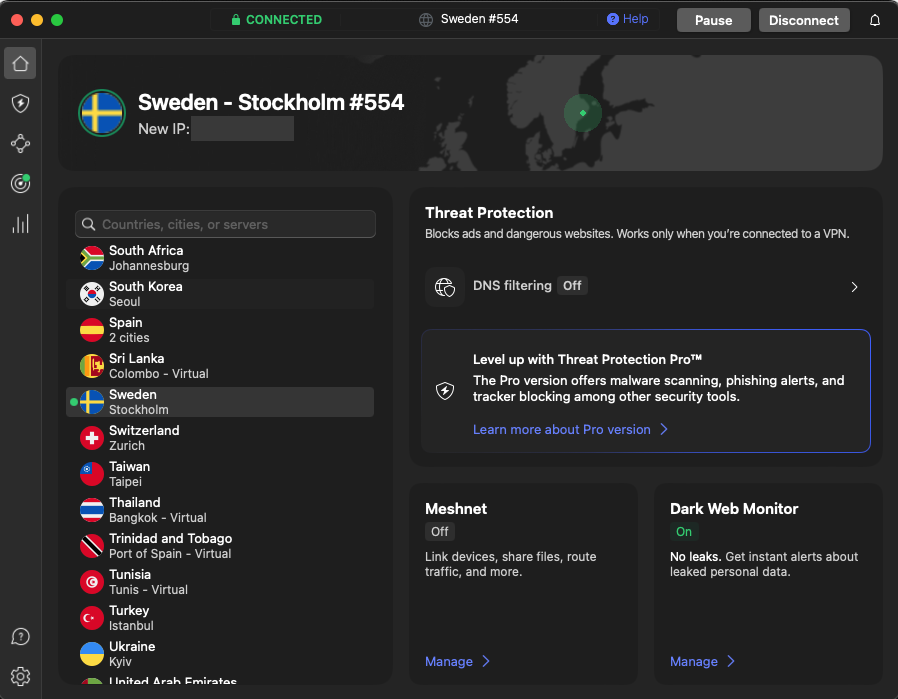Click the green server location dot on map
Viewport: 898px width, 699px height.
[582, 113]
